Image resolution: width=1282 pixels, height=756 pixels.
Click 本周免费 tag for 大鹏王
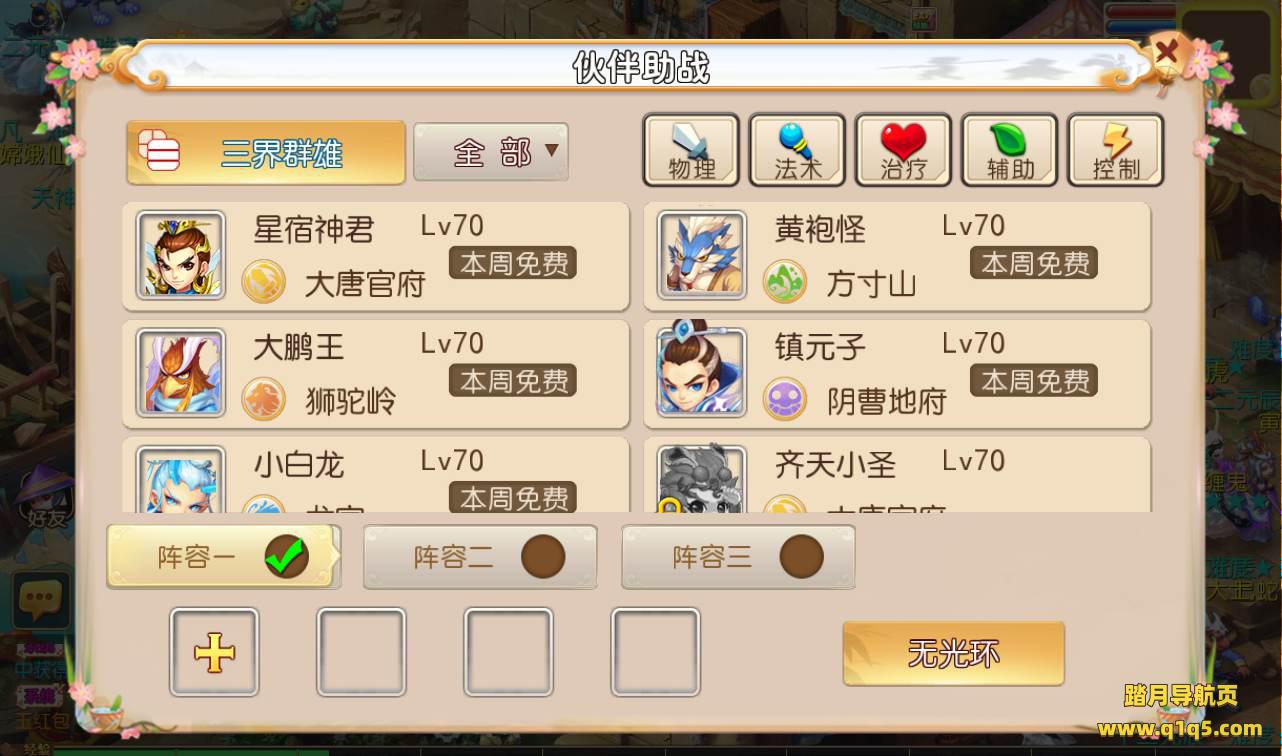[x=513, y=381]
